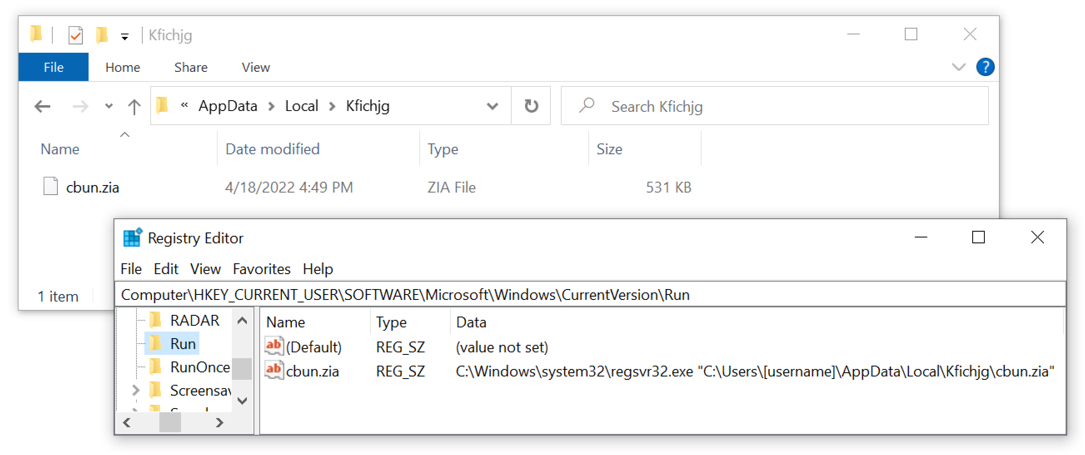Select the RADAR key in the registry tree

point(194,319)
